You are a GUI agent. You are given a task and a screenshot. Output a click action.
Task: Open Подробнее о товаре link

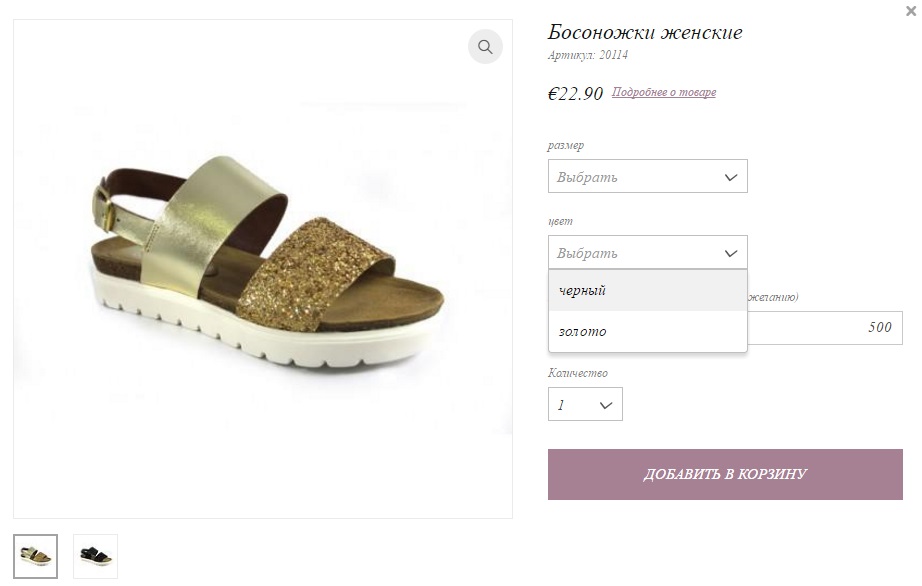click(x=664, y=92)
